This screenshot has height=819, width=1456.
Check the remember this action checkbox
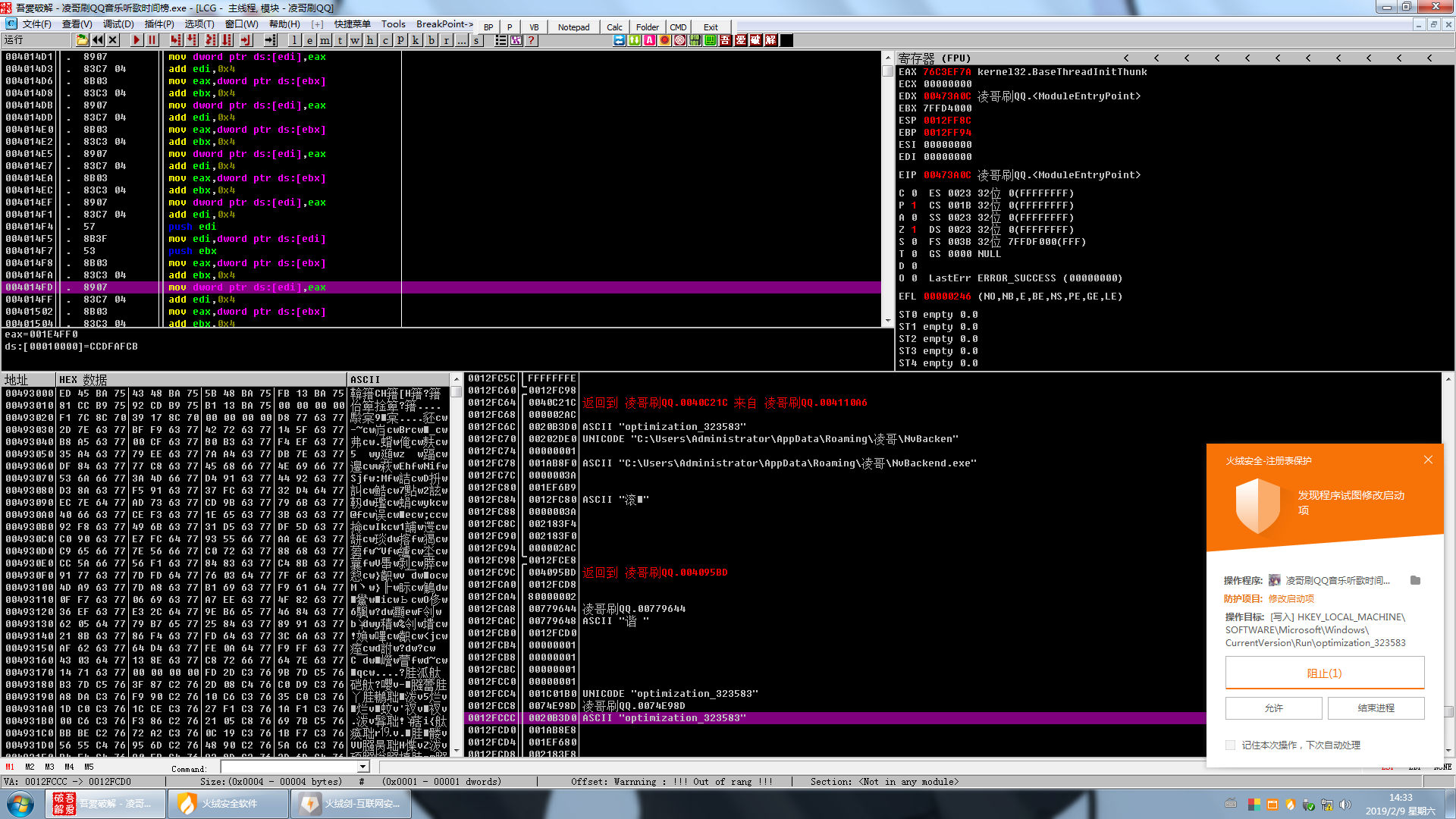[x=1231, y=745]
